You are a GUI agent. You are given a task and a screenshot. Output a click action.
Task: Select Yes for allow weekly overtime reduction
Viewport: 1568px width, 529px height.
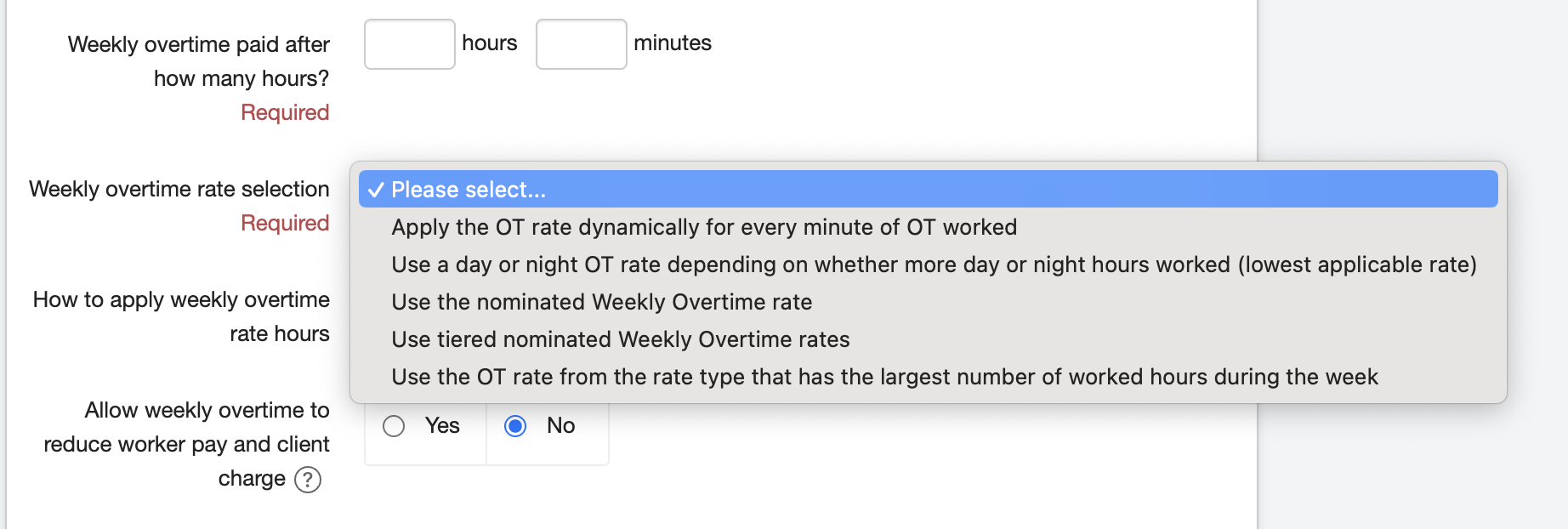click(x=394, y=426)
